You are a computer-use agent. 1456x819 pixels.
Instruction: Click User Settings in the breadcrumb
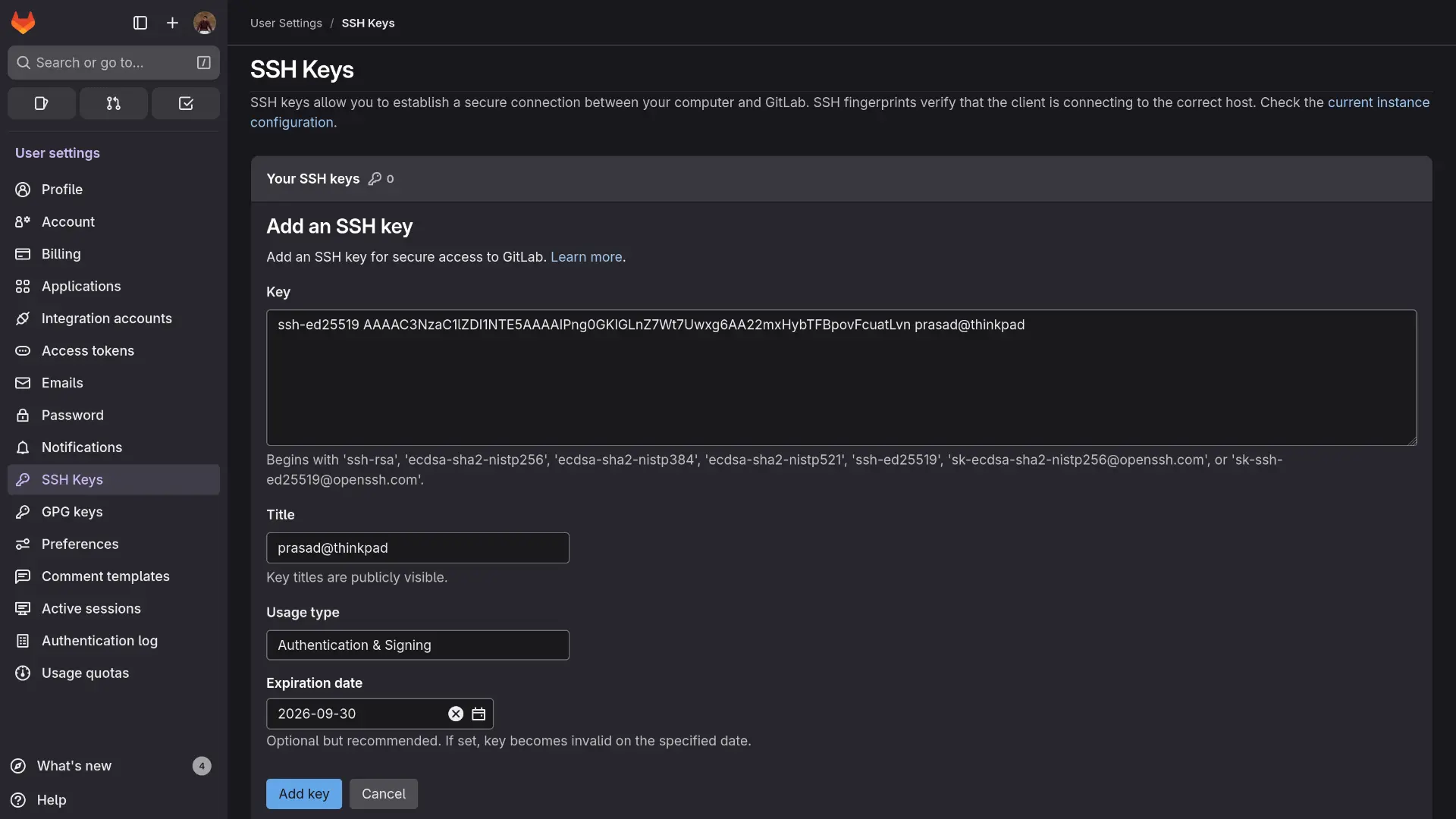click(286, 24)
